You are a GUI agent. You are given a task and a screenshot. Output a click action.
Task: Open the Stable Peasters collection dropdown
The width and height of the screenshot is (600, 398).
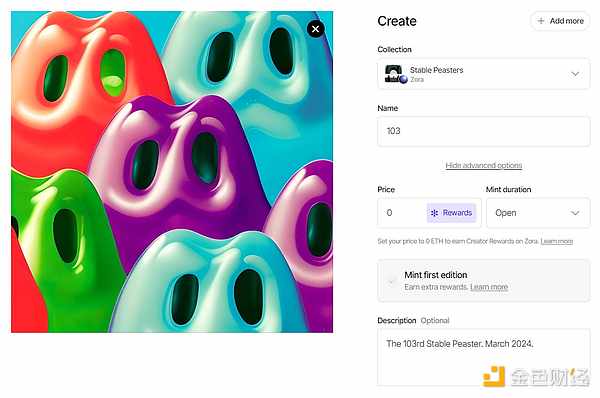(484, 73)
